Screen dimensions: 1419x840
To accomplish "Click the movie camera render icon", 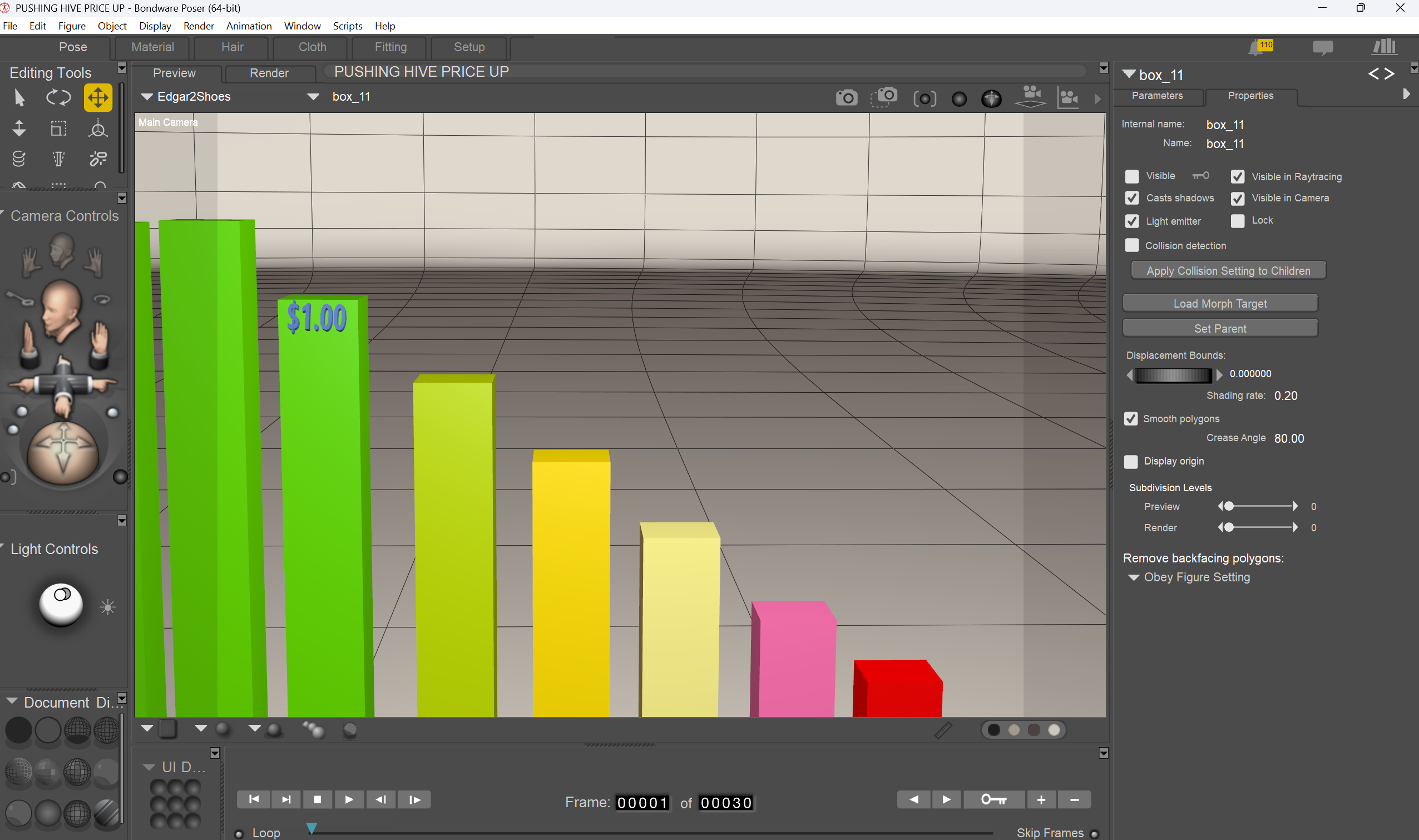I will [x=1067, y=98].
